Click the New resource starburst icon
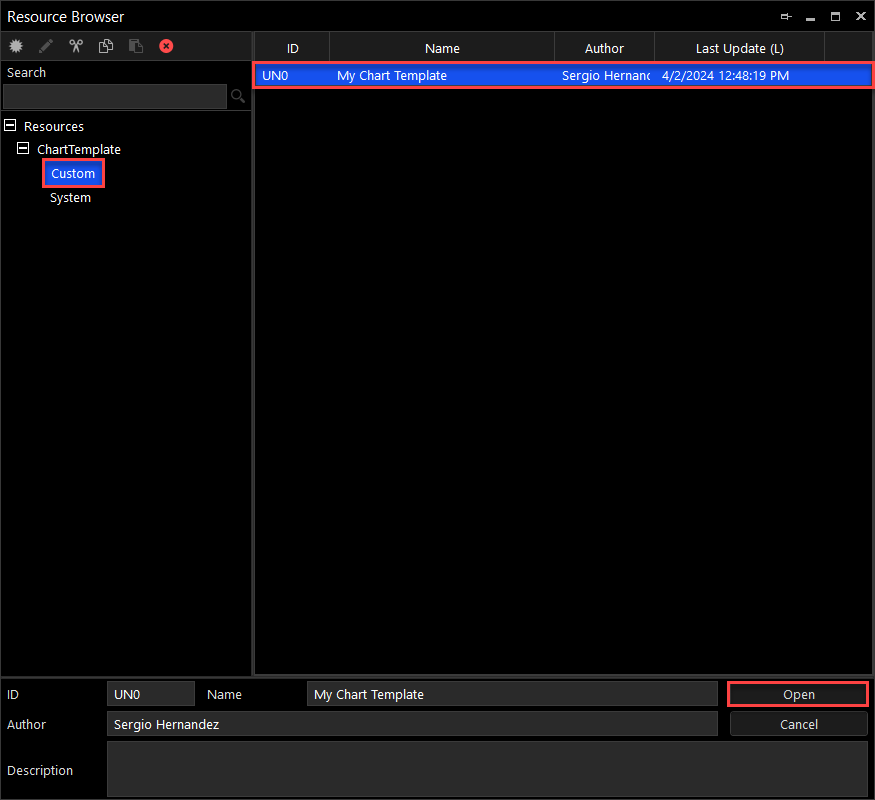This screenshot has width=875, height=800. click(x=16, y=46)
